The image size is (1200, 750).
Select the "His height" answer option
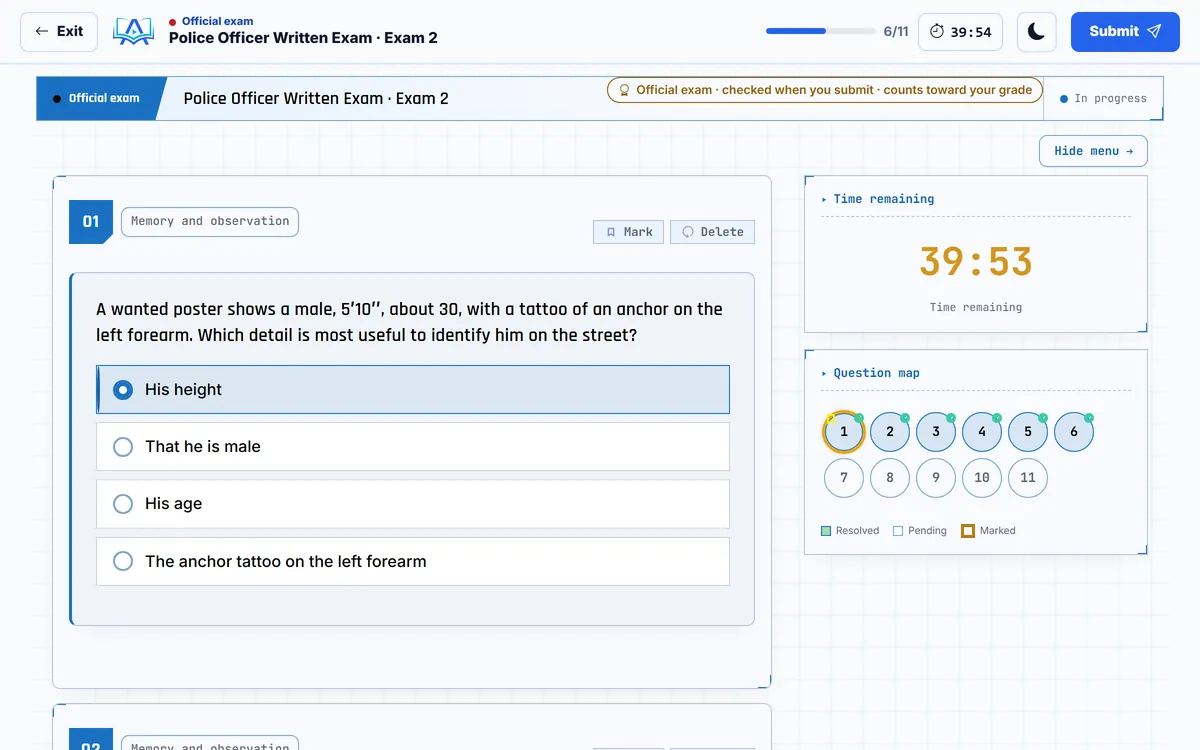pos(413,390)
